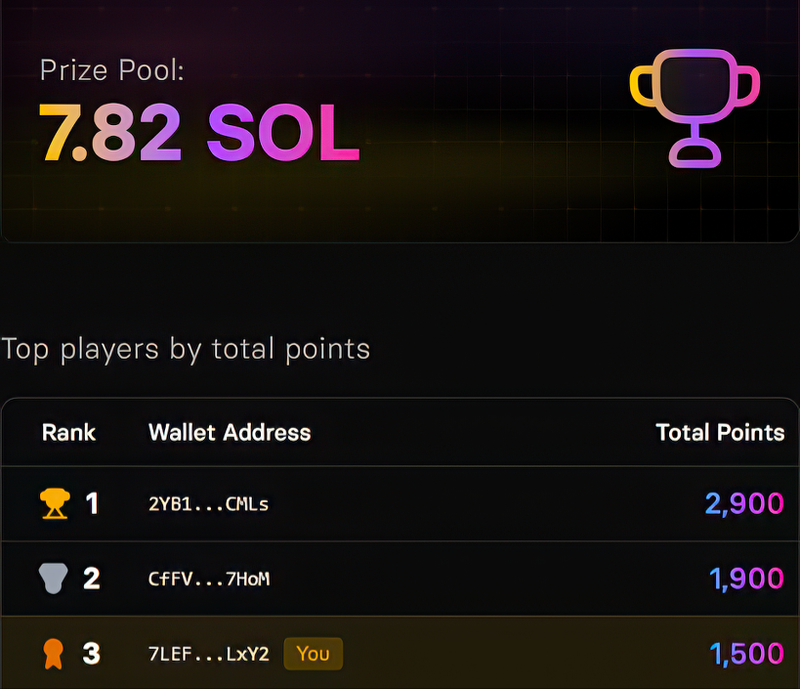Click "Top players by total points" heading
The width and height of the screenshot is (800, 689).
coord(186,349)
